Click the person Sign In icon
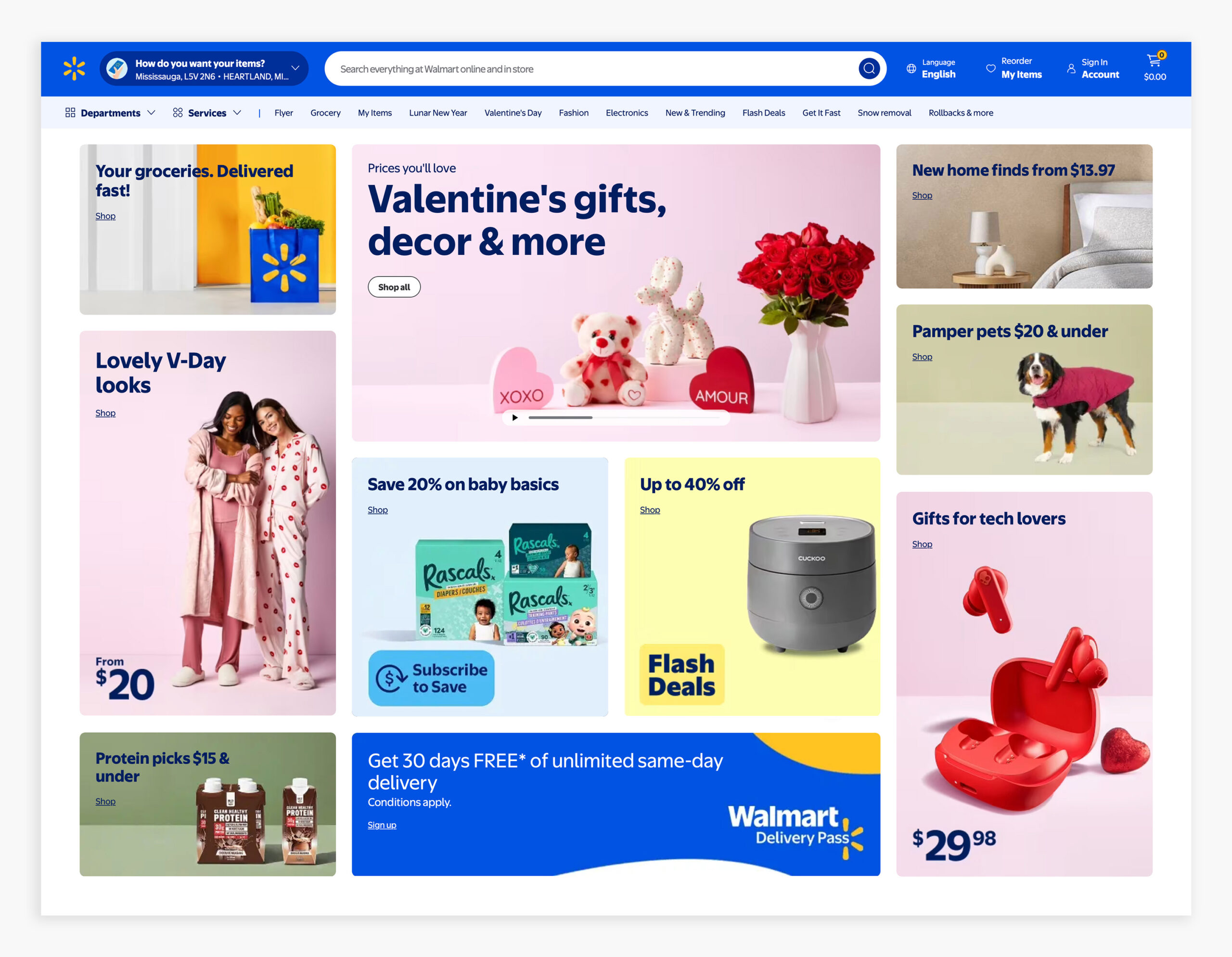 pyautogui.click(x=1071, y=68)
